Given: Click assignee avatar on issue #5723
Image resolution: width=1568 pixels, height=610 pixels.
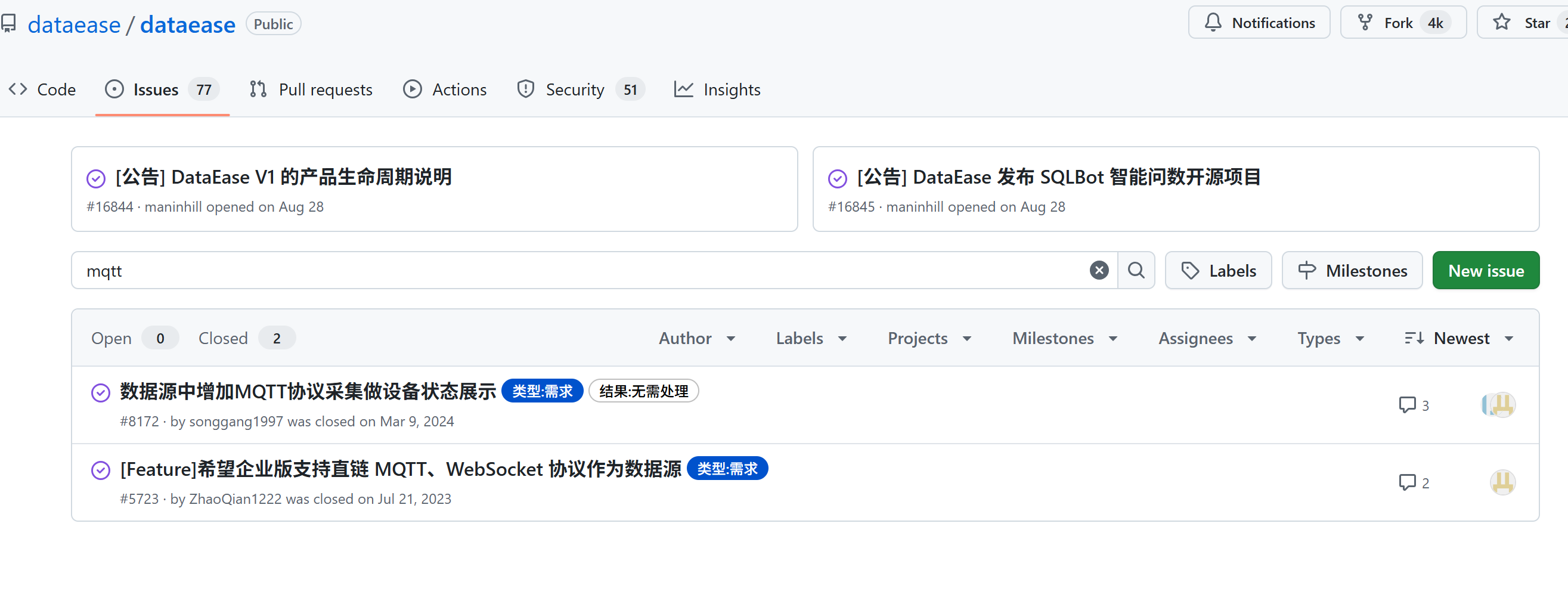Looking at the screenshot, I should [1502, 483].
